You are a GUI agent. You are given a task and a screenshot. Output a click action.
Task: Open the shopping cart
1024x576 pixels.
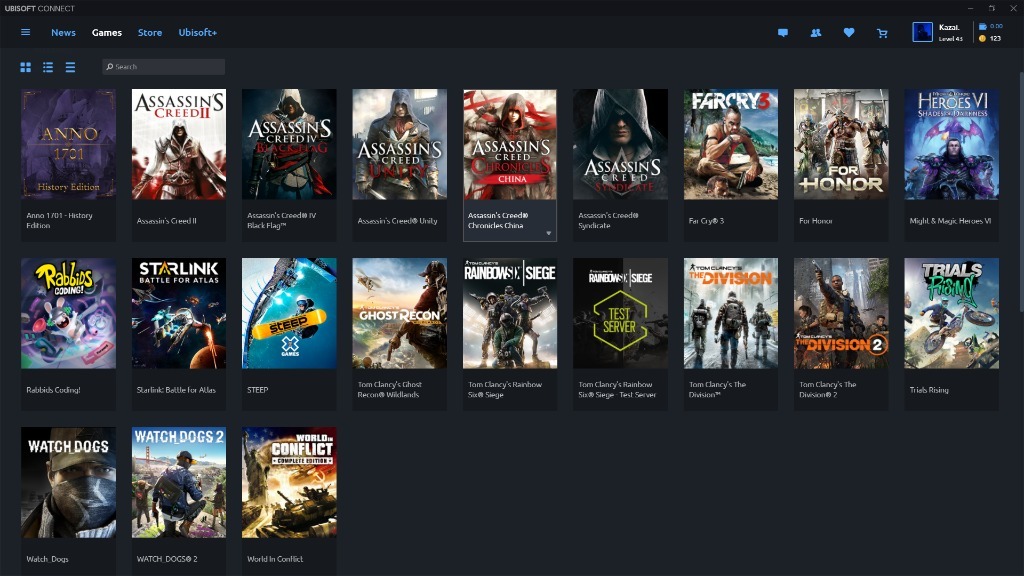pos(882,33)
